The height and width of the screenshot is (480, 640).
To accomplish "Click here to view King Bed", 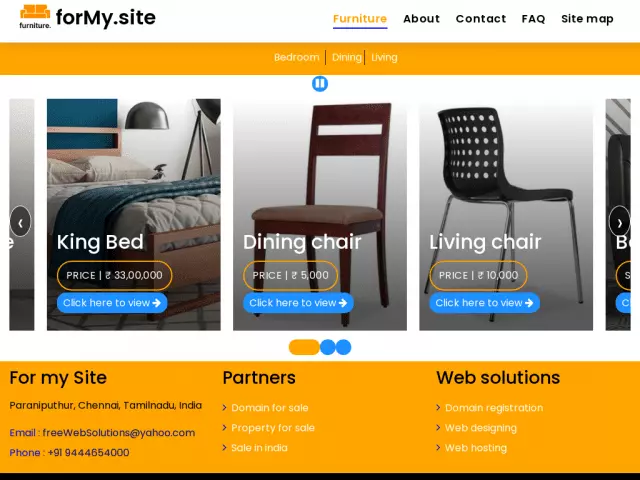I will (112, 303).
